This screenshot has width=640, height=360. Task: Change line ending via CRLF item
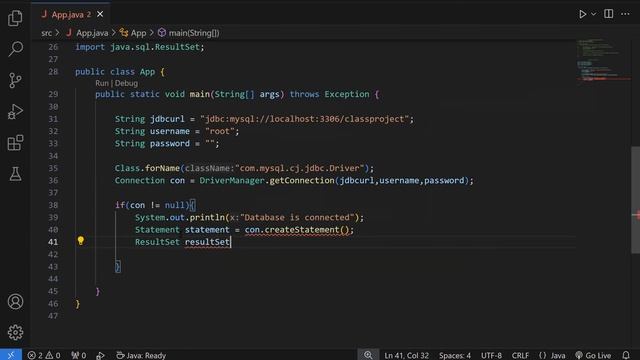coord(520,355)
